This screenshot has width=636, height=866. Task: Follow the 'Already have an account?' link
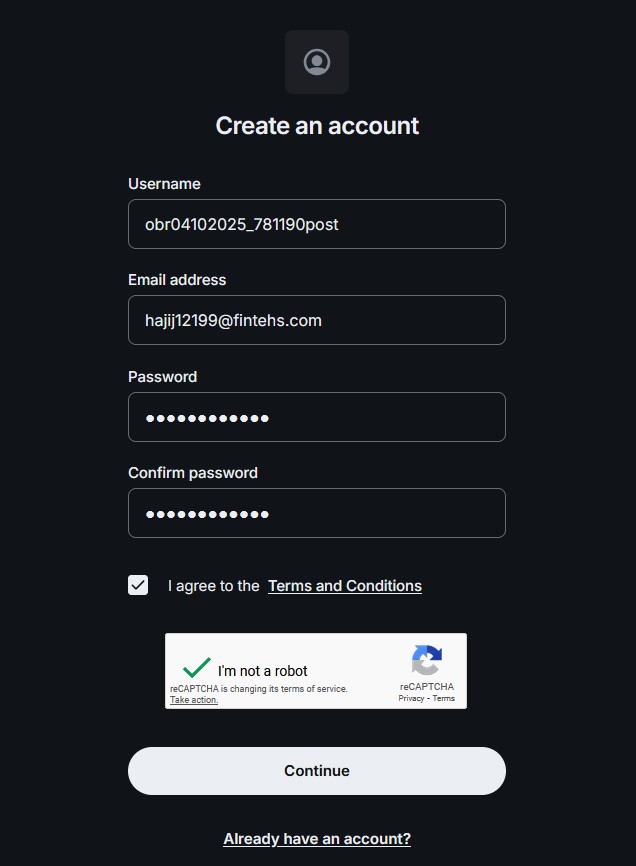[317, 839]
